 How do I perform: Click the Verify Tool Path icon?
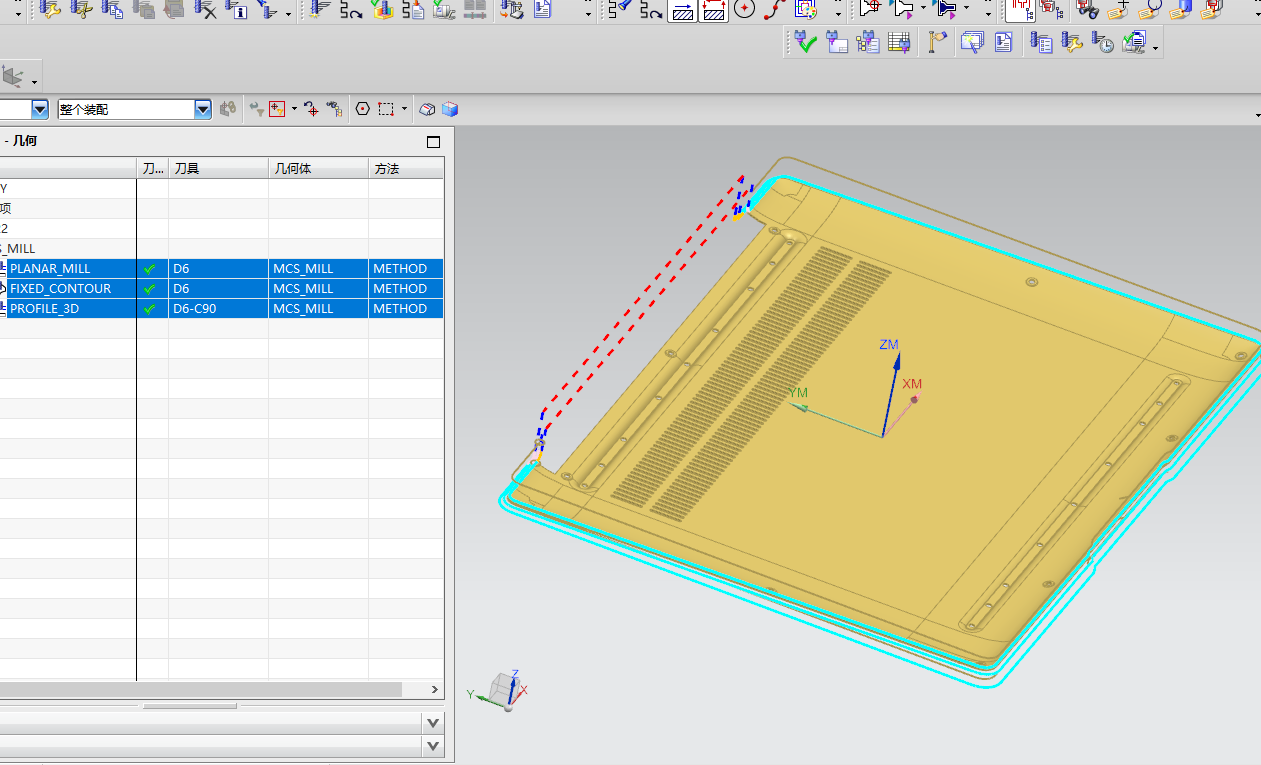[382, 9]
